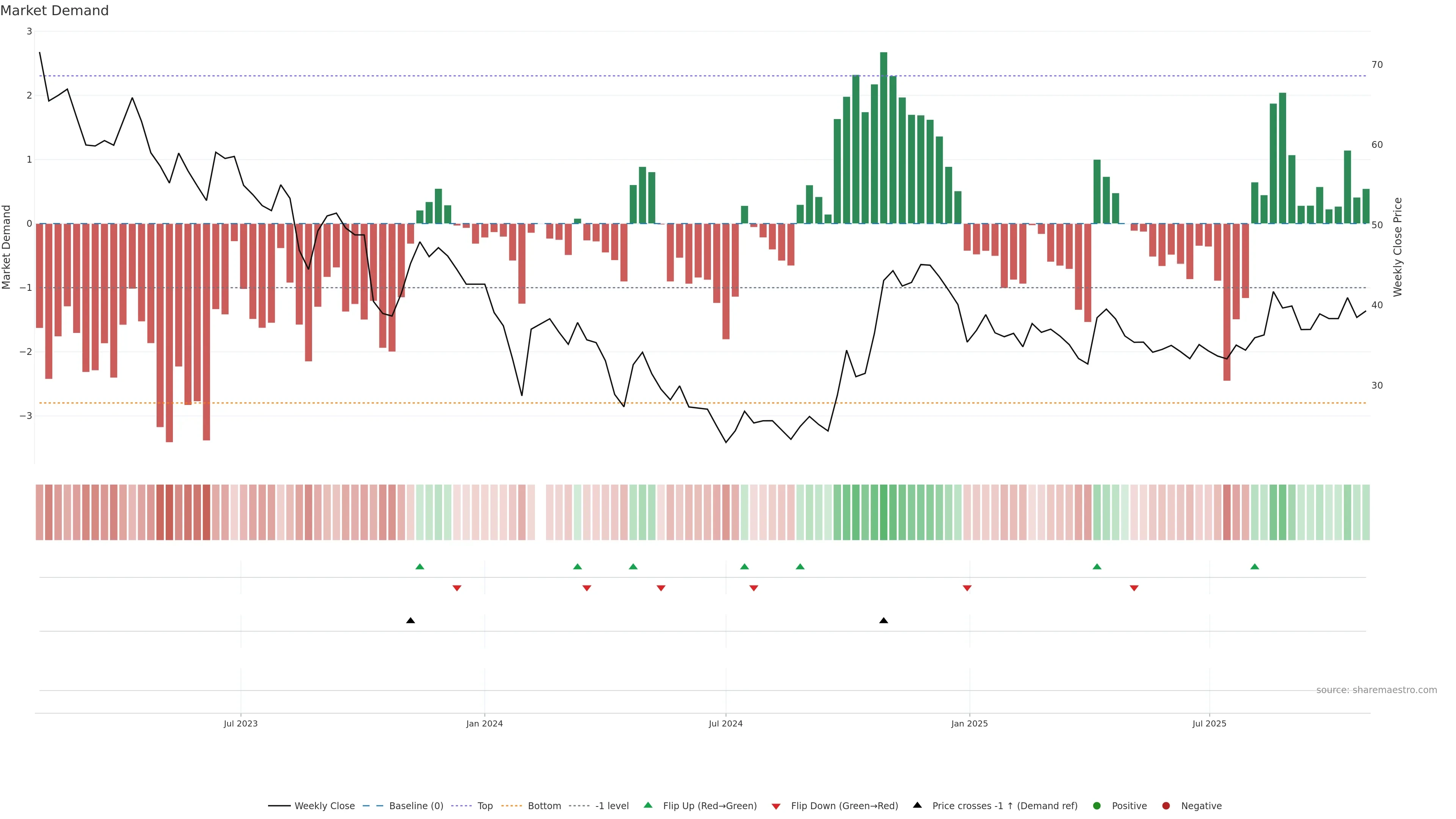Click the dark red Negative circle in the legend
This screenshot has height=819, width=1456.
click(1166, 805)
